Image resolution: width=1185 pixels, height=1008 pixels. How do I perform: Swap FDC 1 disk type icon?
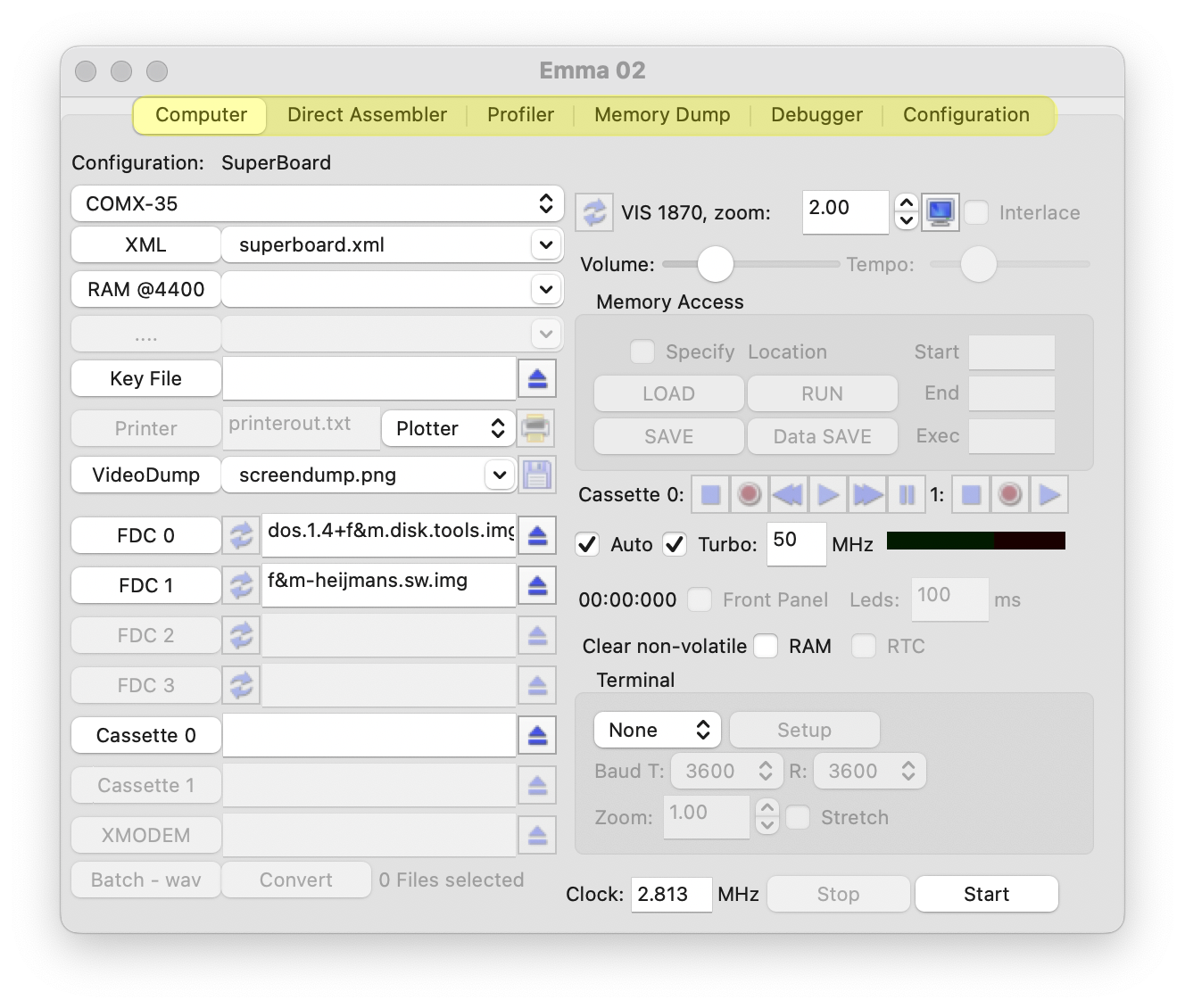(x=241, y=585)
